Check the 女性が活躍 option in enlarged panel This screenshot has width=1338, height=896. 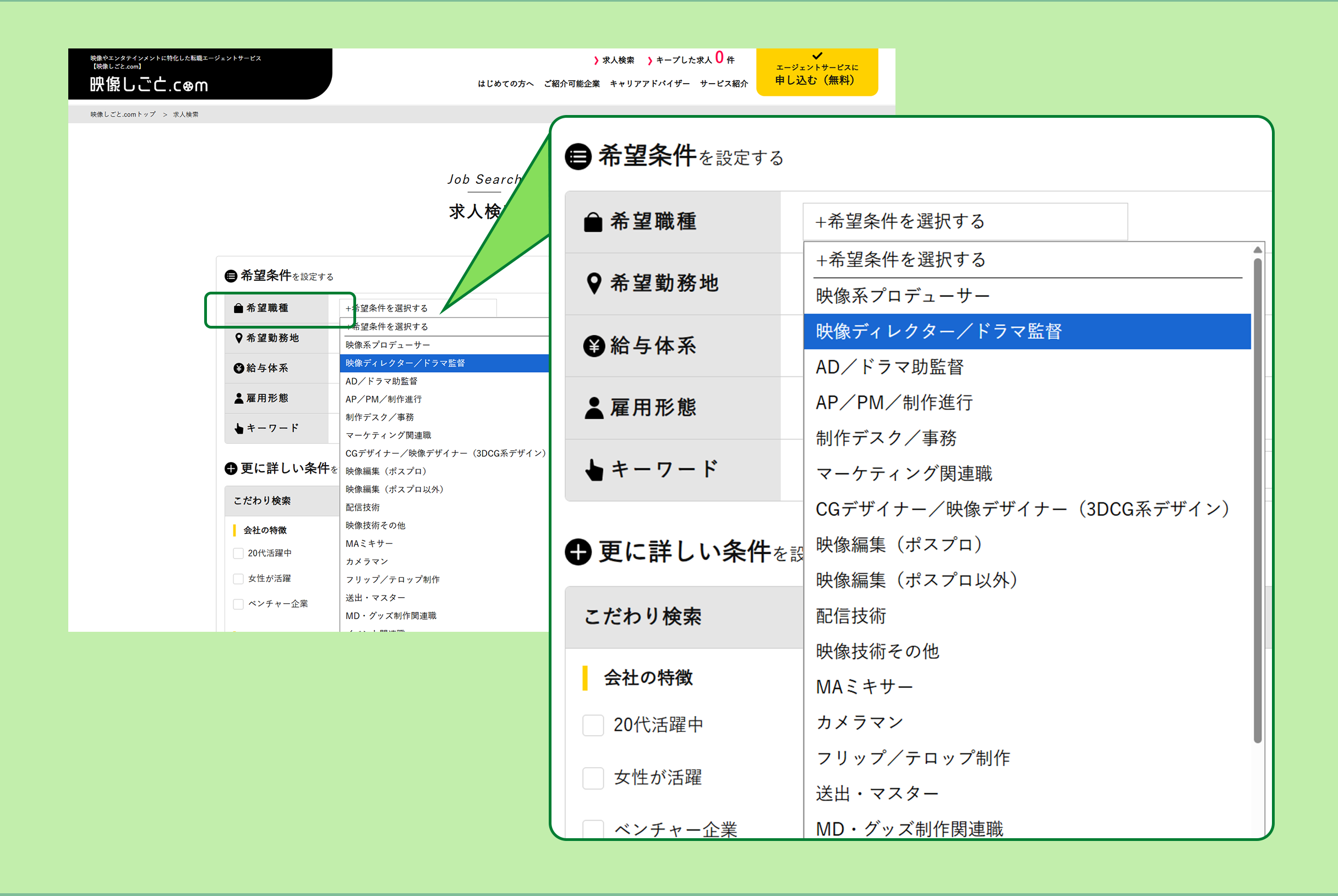592,778
